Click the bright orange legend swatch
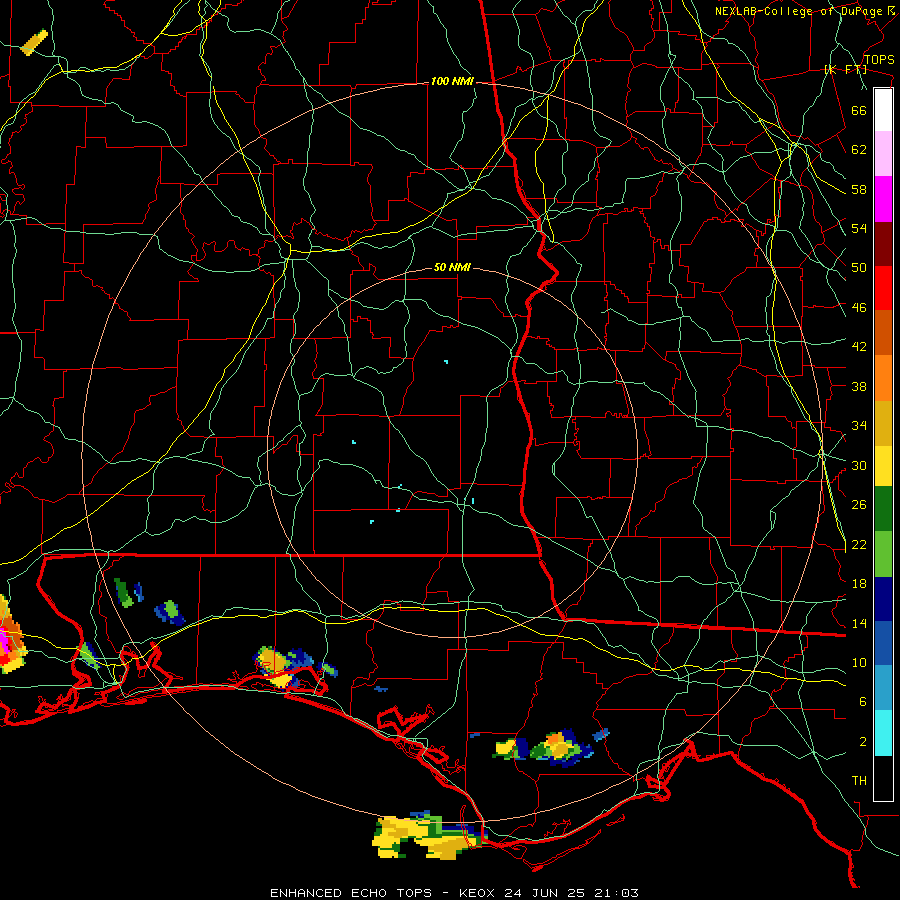The height and width of the screenshot is (900, 900). pyautogui.click(x=883, y=378)
